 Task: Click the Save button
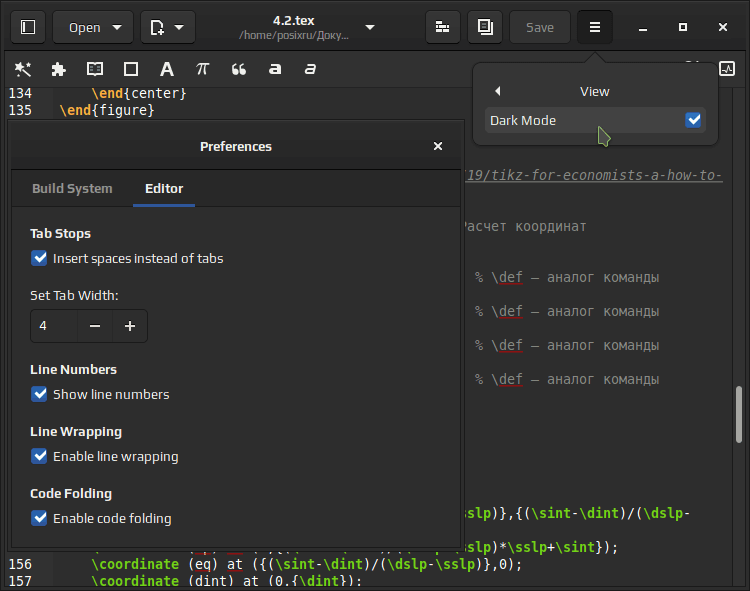(x=540, y=27)
